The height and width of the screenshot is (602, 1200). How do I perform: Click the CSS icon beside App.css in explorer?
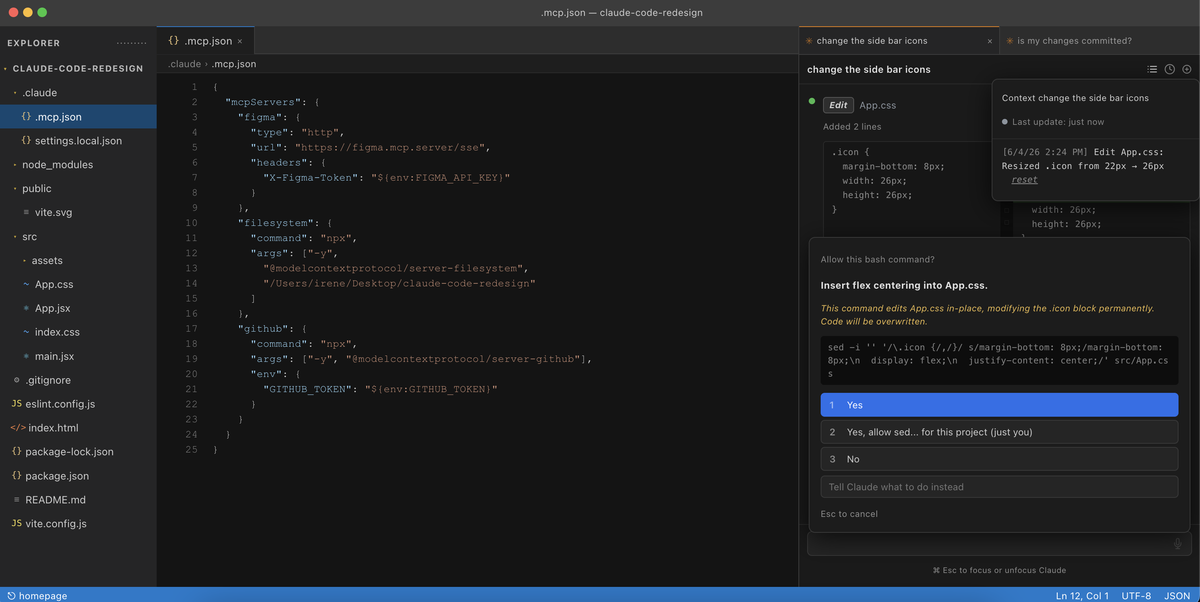tap(26, 285)
